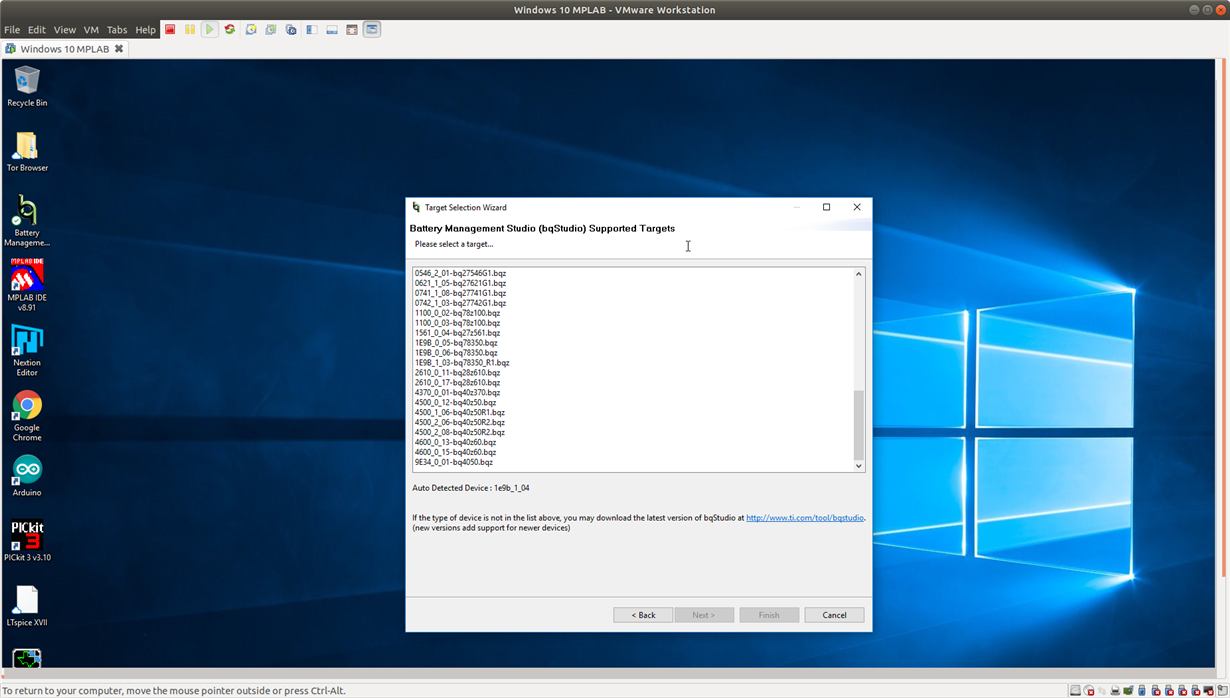Launch Arduino desktop shortcut

pyautogui.click(x=27, y=476)
